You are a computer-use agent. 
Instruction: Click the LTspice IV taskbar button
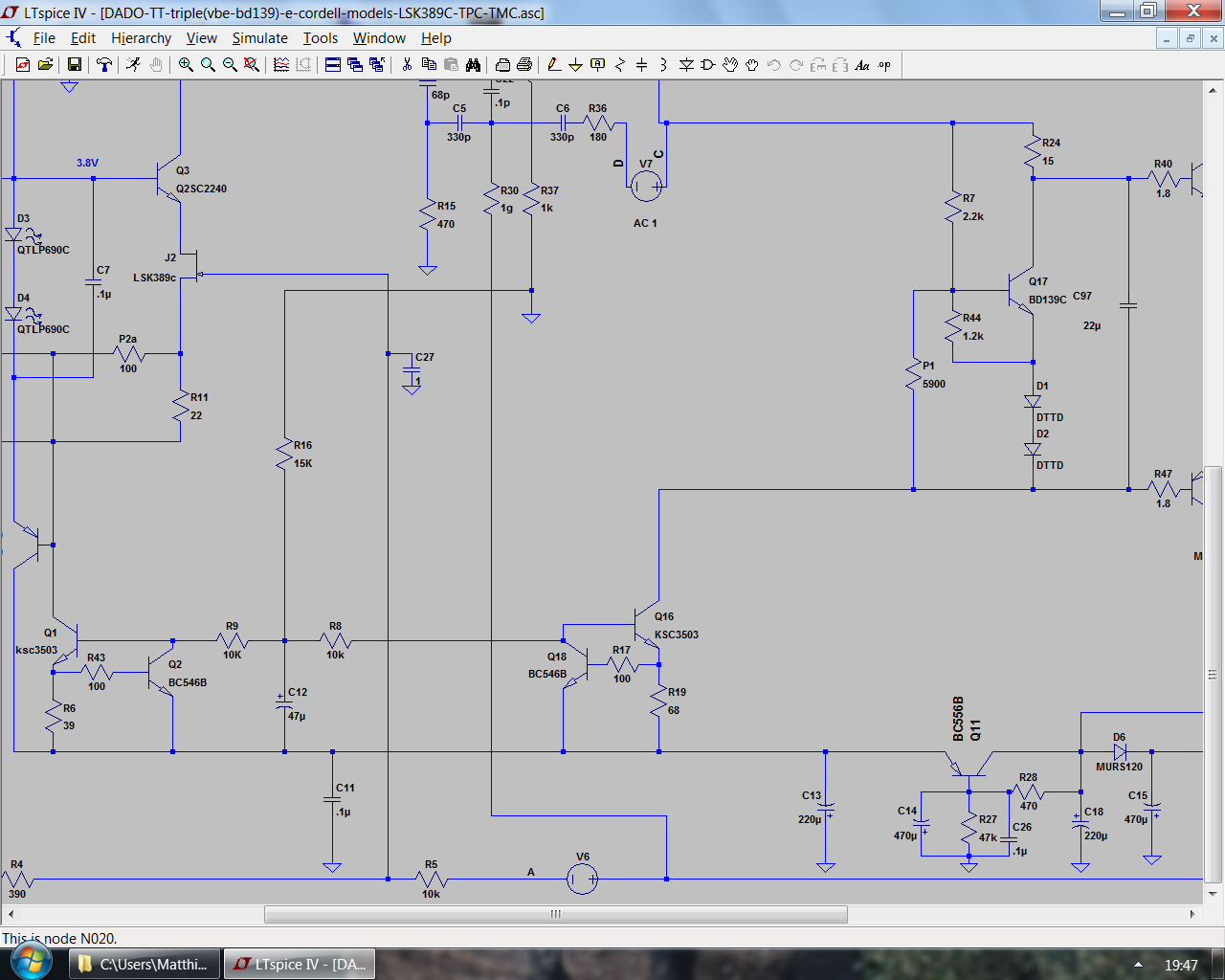point(300,964)
